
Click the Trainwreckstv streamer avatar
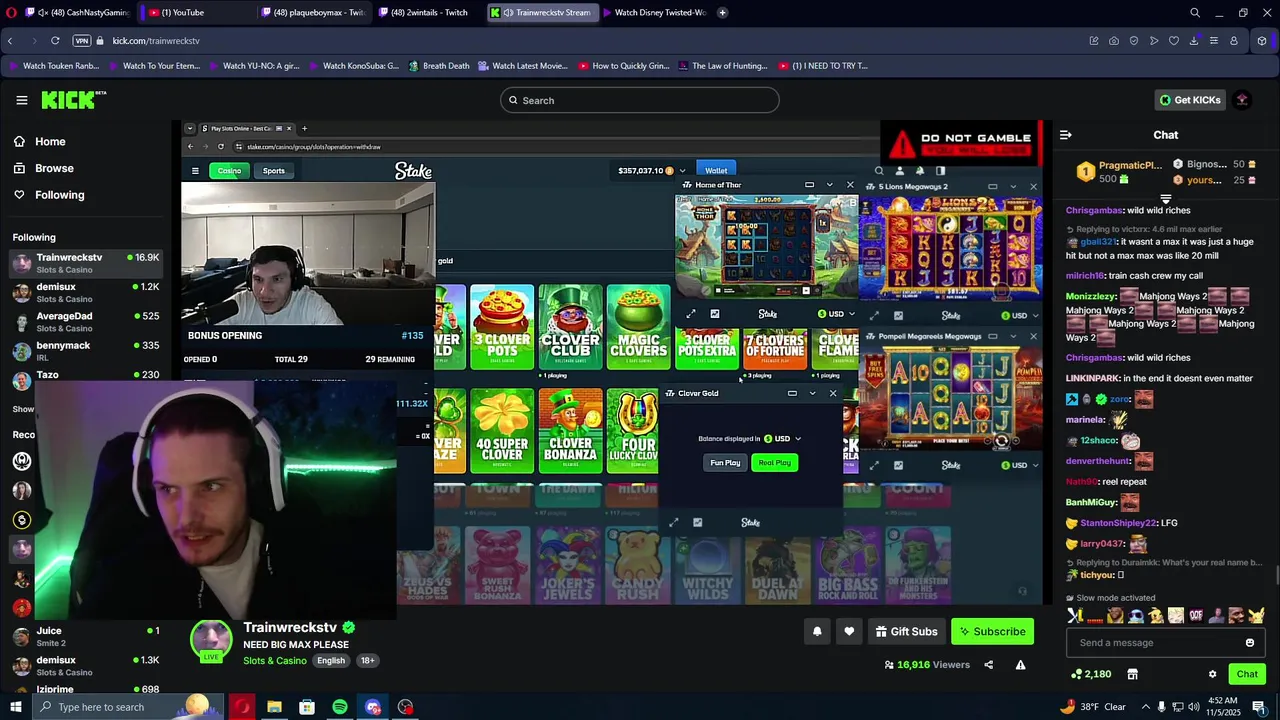click(211, 640)
